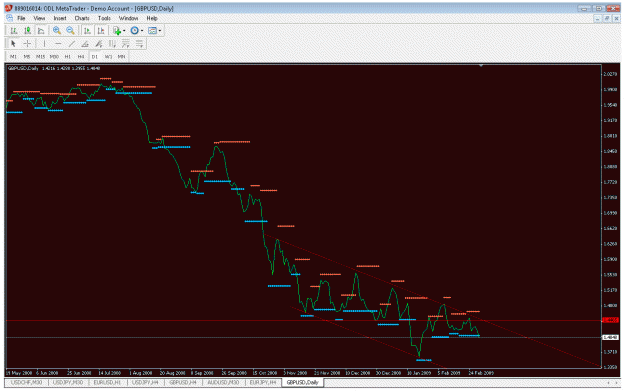Set timeframe to W1

[x=108, y=57]
